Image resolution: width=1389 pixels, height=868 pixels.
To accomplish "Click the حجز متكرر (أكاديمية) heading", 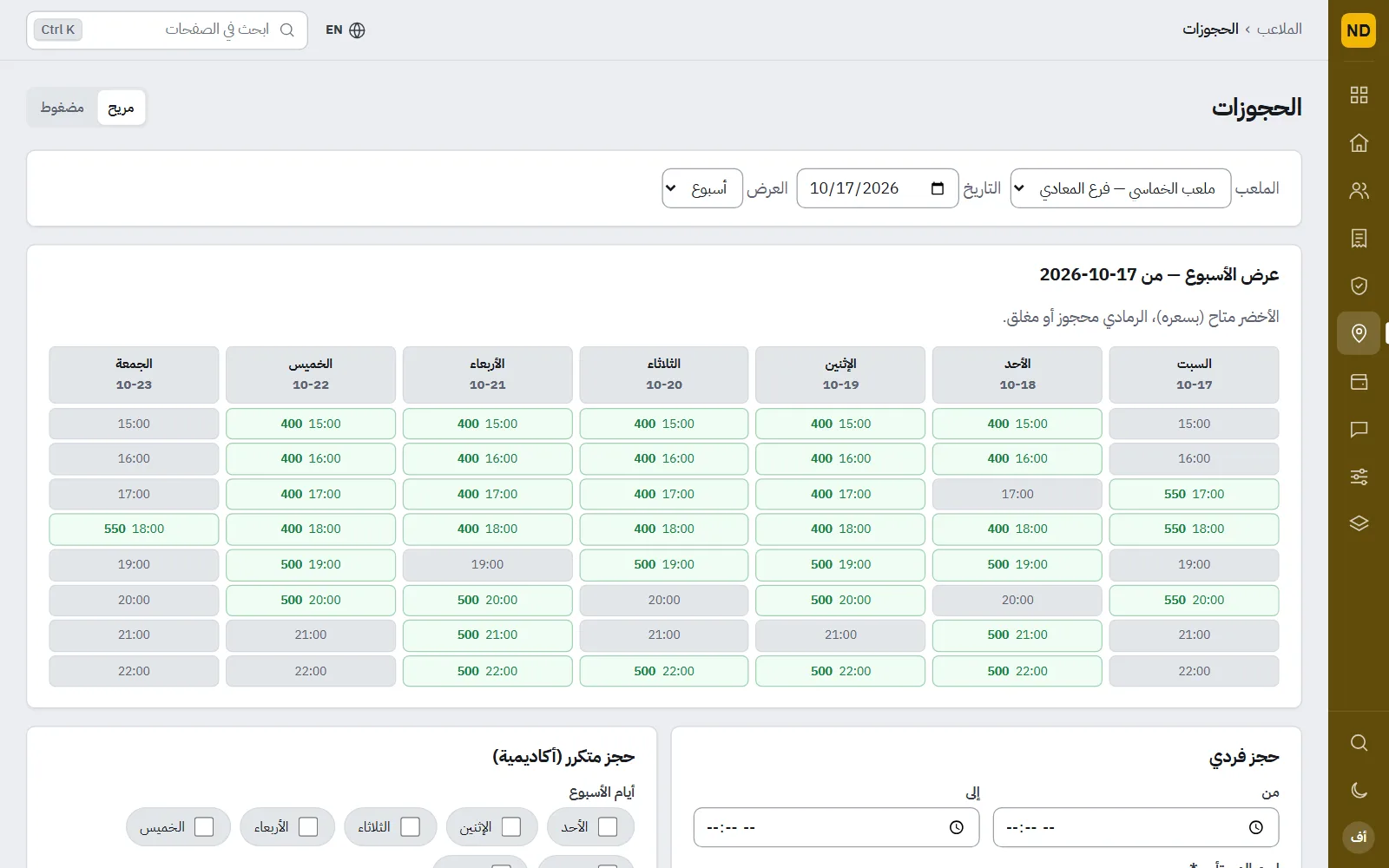I will 563,757.
